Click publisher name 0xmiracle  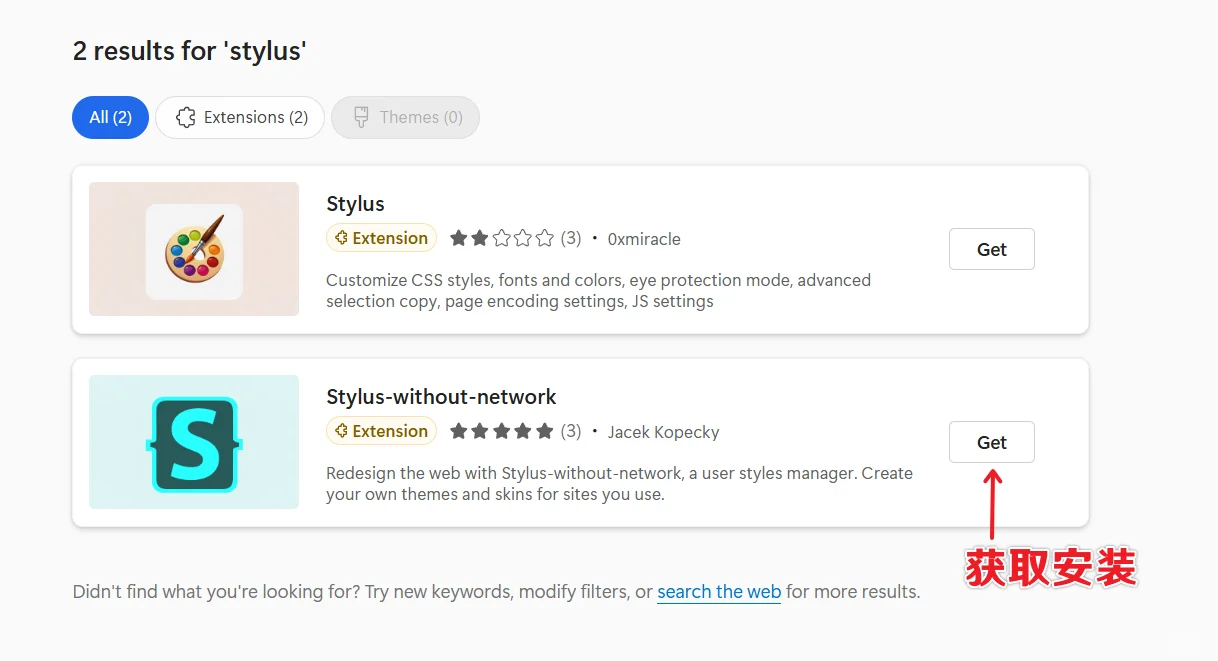pos(644,239)
